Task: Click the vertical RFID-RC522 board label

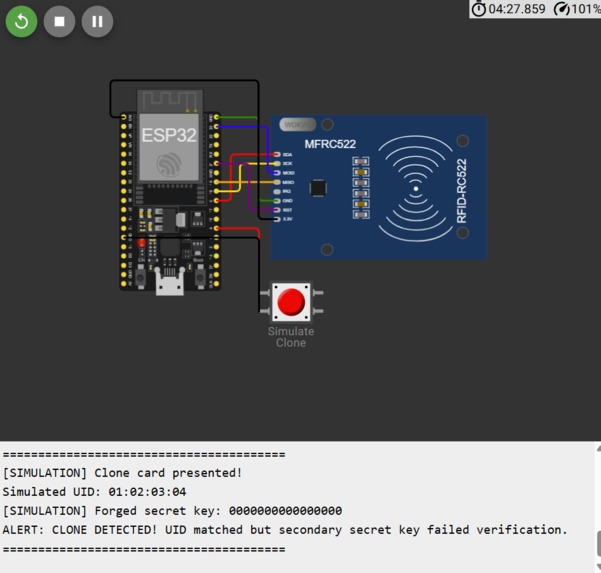Action: (461, 191)
